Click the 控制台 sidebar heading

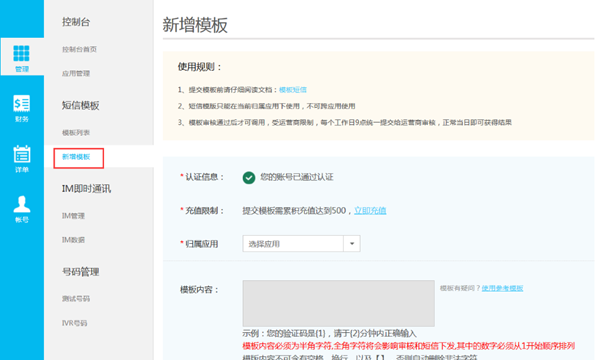pyautogui.click(x=76, y=22)
